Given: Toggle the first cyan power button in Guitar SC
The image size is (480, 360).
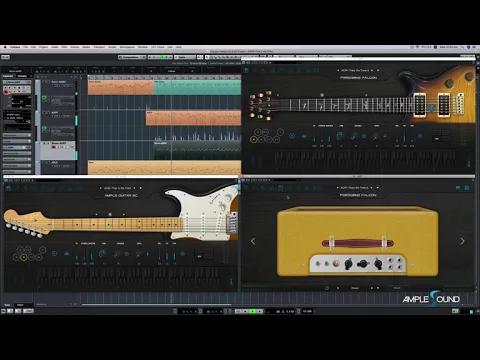Looking at the screenshot, I should (54, 254).
